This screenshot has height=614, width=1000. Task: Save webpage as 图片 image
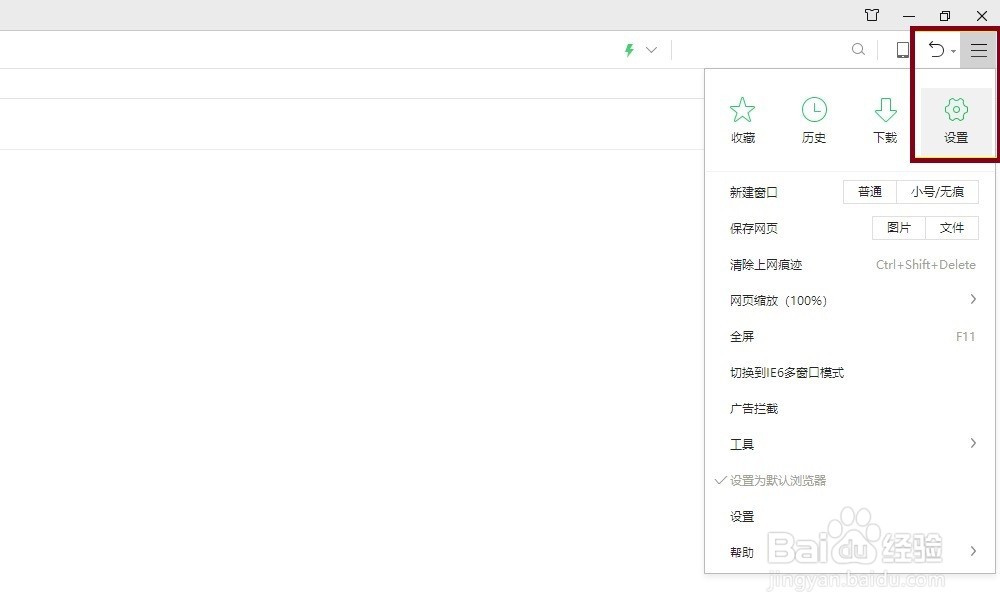tap(898, 228)
